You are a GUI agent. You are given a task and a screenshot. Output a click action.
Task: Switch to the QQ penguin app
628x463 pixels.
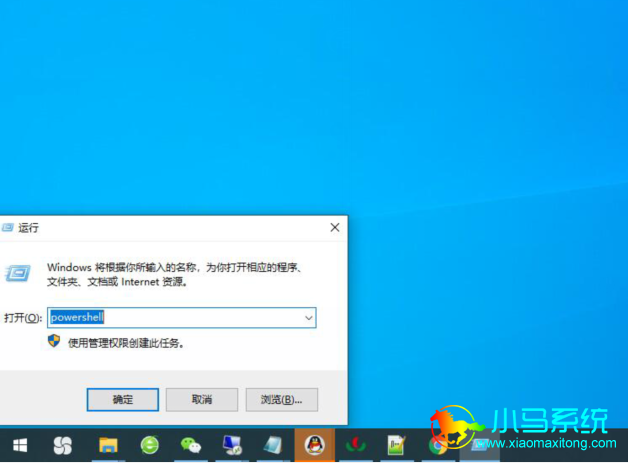click(x=315, y=445)
